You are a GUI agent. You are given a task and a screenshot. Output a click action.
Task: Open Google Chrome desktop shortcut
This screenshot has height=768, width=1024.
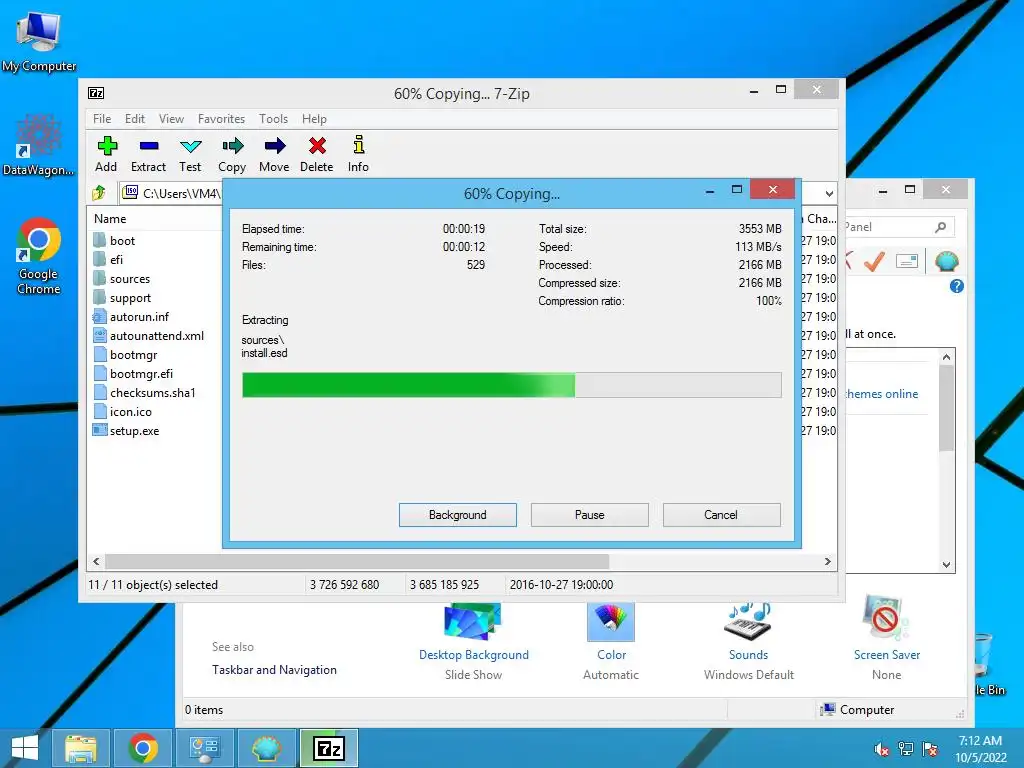(x=39, y=256)
